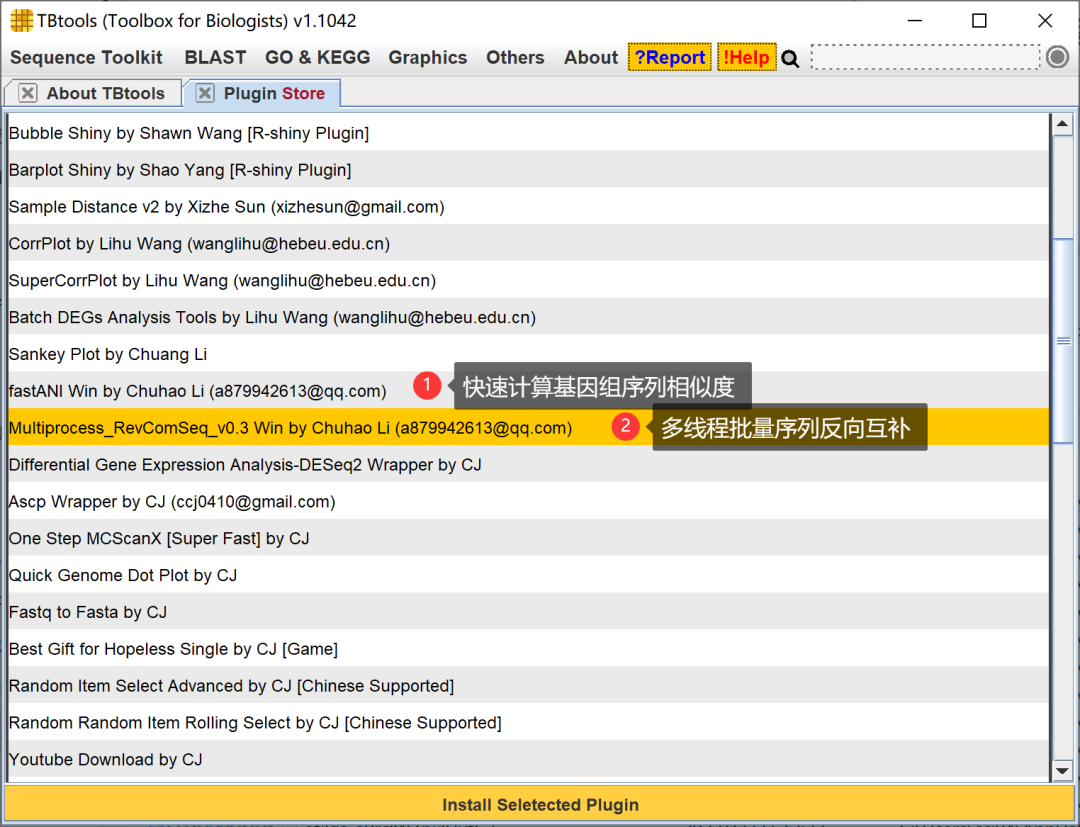Select Batch DEGs Analysis Tools plugin
Viewport: 1080px width, 827px height.
point(528,317)
